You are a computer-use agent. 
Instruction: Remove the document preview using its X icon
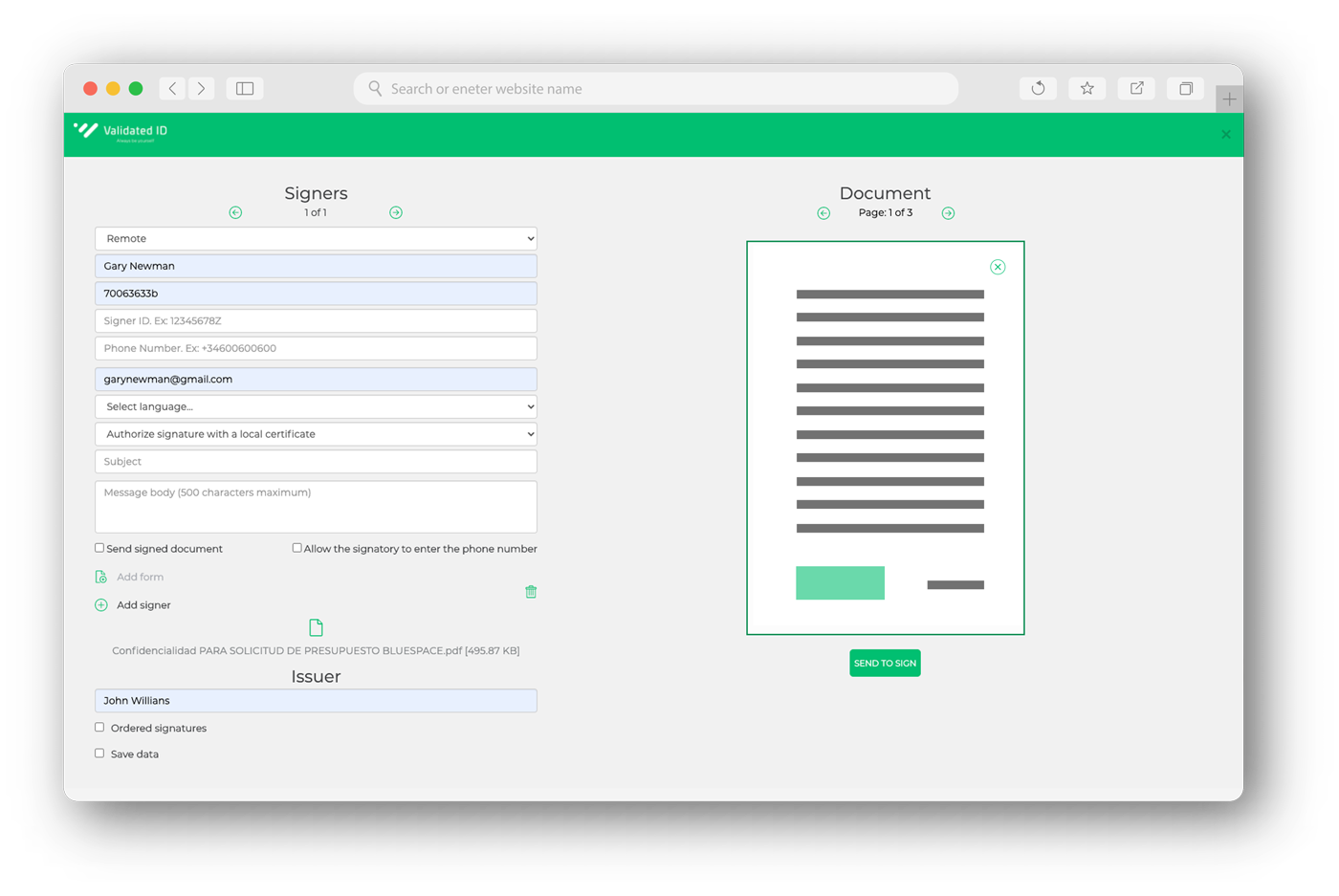click(998, 267)
